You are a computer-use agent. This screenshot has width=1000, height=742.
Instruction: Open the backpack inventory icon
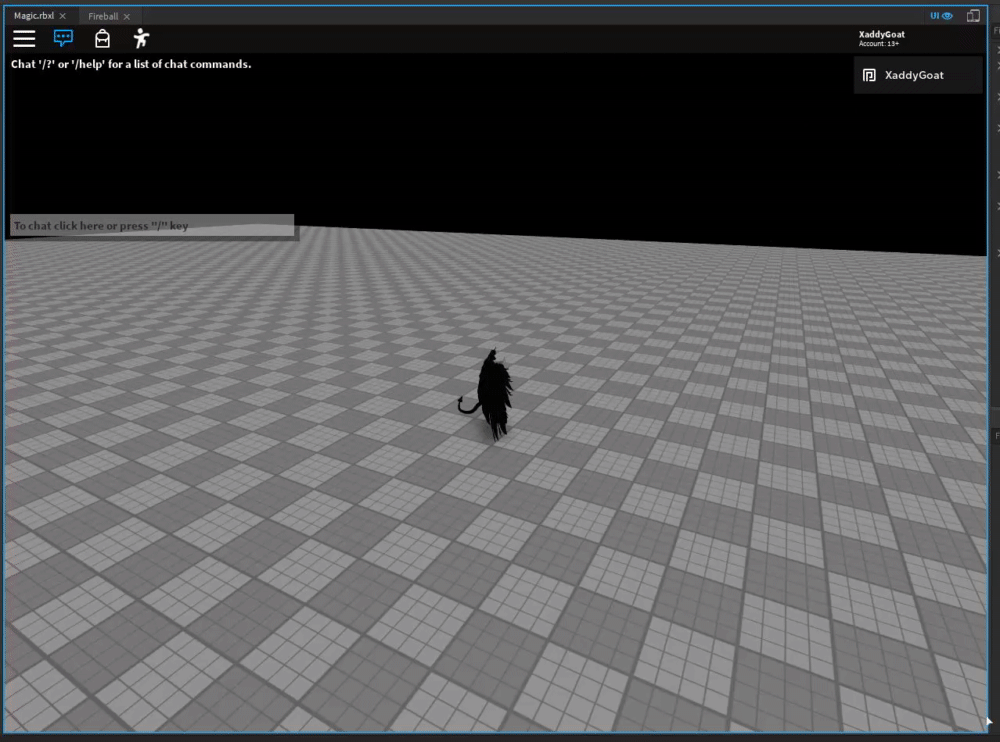click(102, 39)
